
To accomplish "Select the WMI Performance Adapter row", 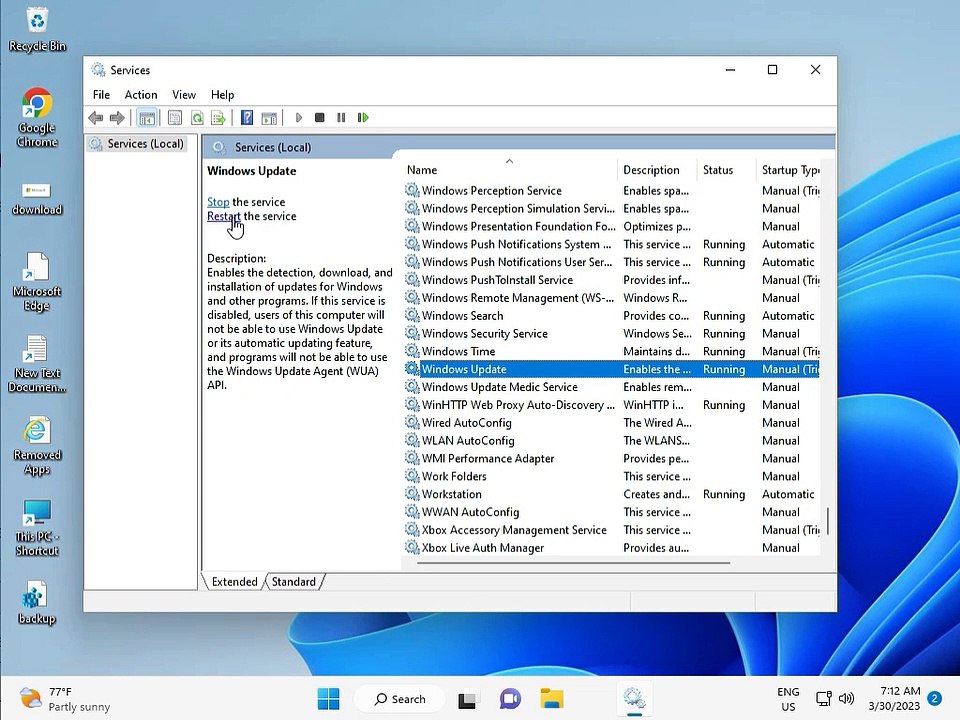I will (x=612, y=459).
